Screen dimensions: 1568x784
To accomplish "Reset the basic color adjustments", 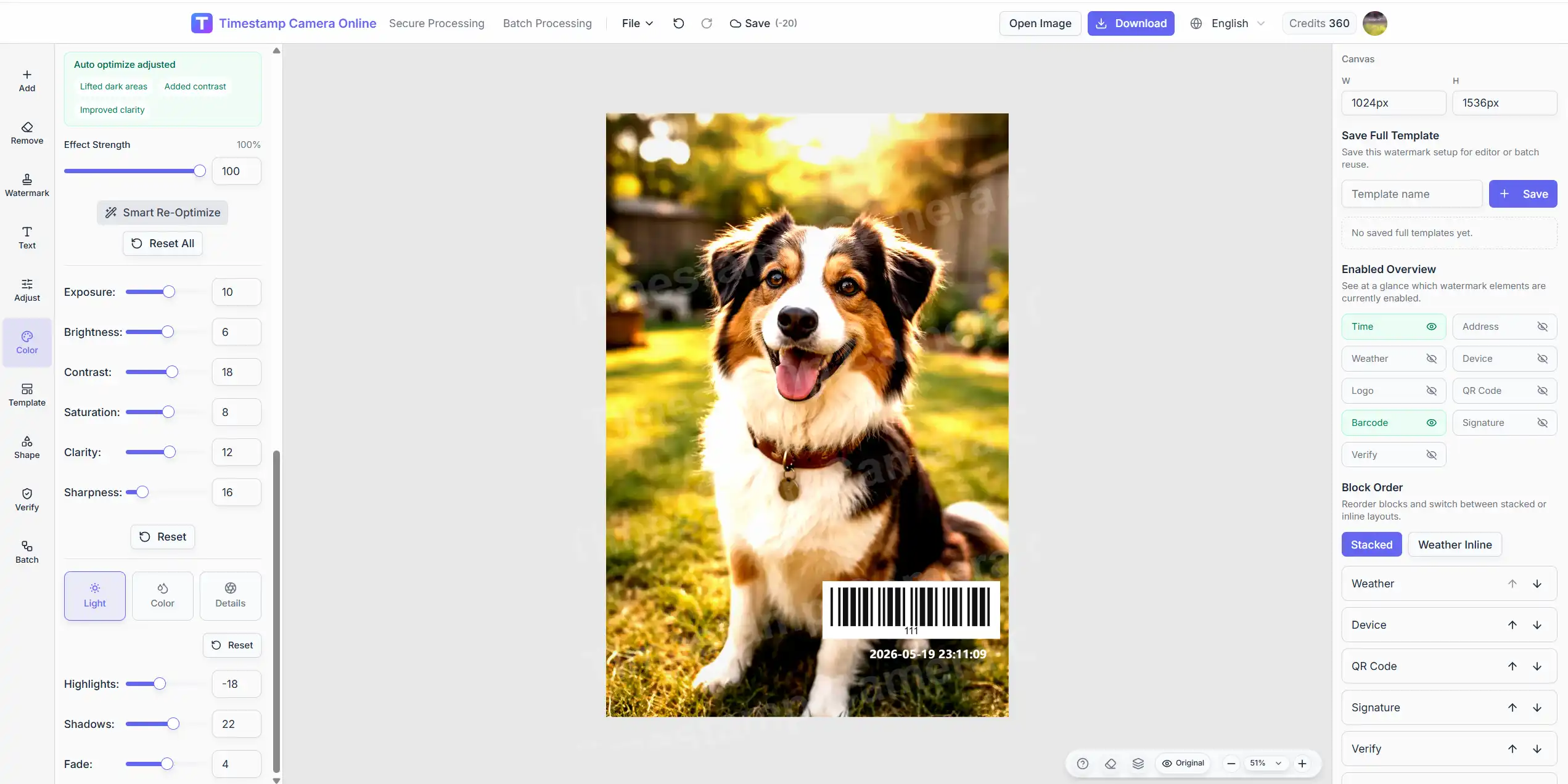I will click(163, 537).
